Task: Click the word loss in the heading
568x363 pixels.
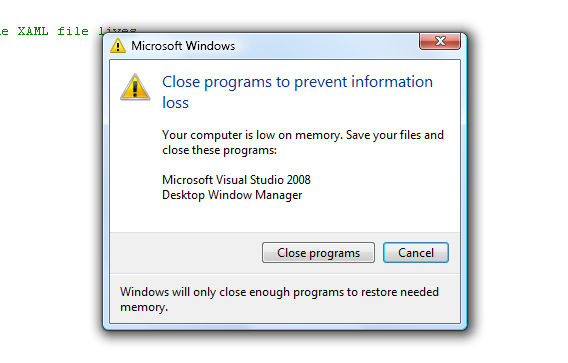Action: [175, 103]
